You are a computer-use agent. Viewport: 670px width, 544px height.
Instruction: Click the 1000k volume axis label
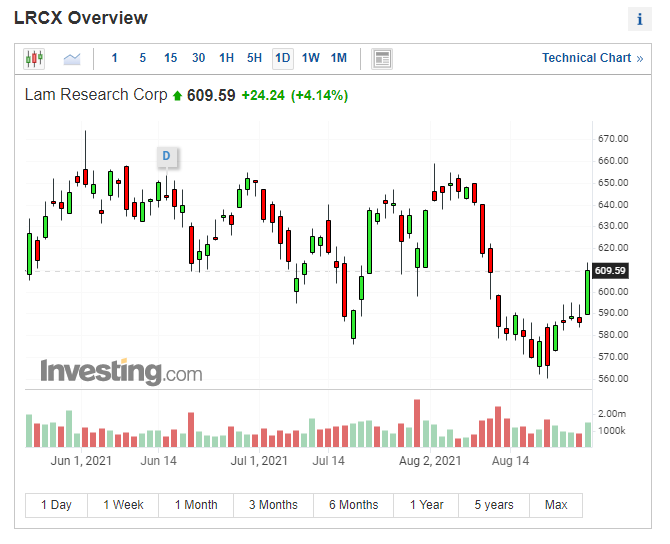611,431
